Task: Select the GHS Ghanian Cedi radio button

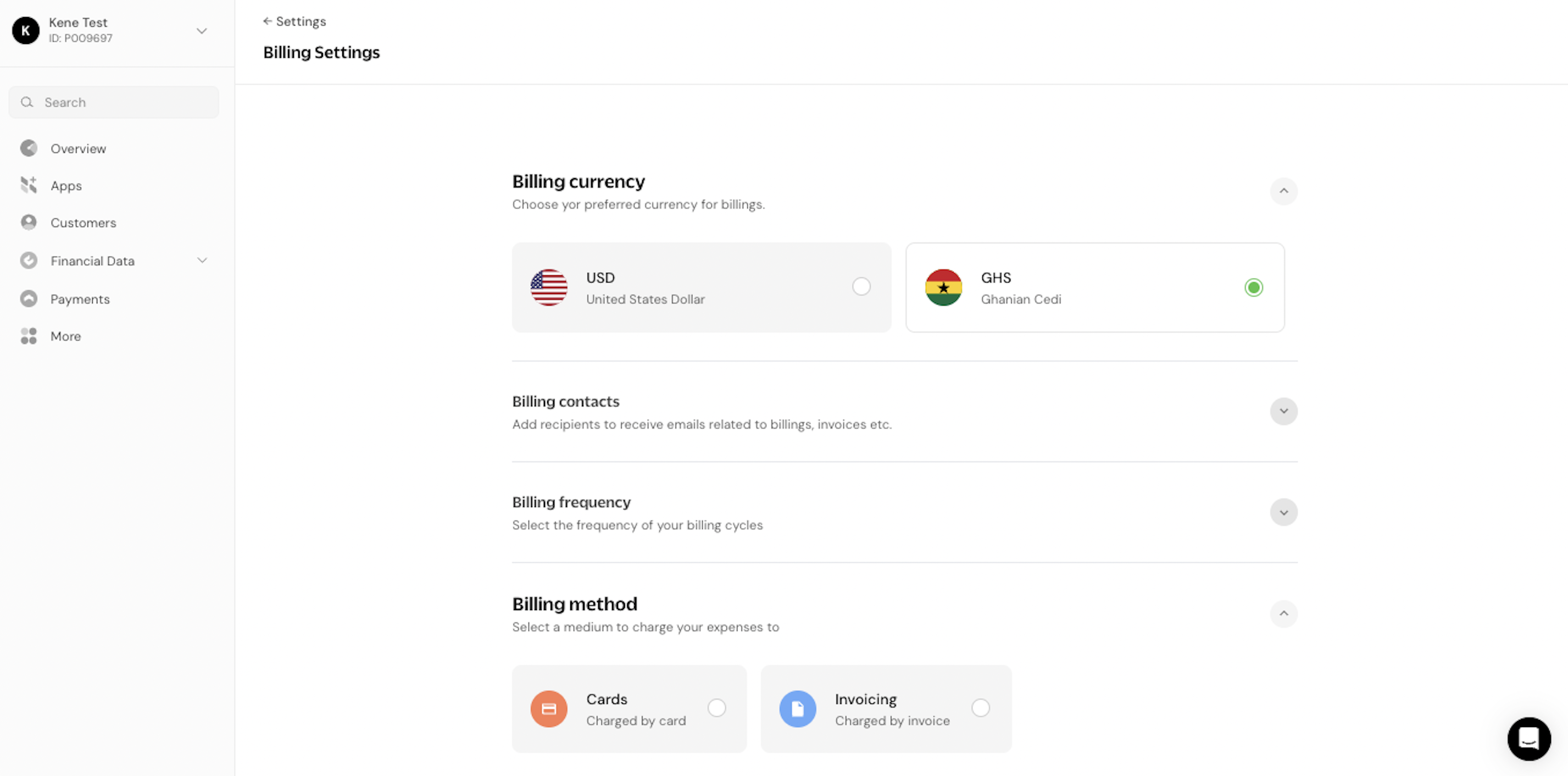Action: click(x=1253, y=287)
